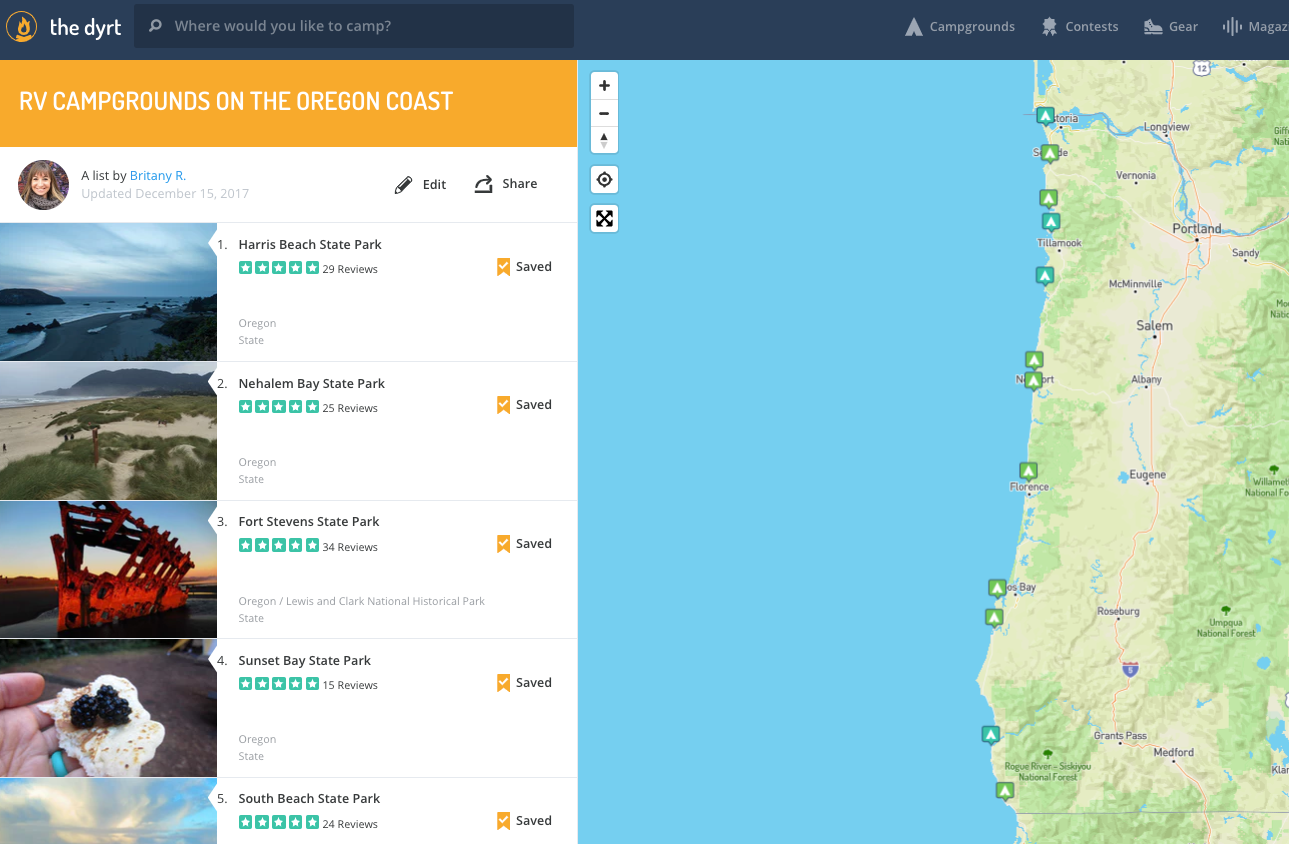The width and height of the screenshot is (1289, 844).
Task: Click Fort Stevens shipwreck photo
Action: (x=108, y=569)
